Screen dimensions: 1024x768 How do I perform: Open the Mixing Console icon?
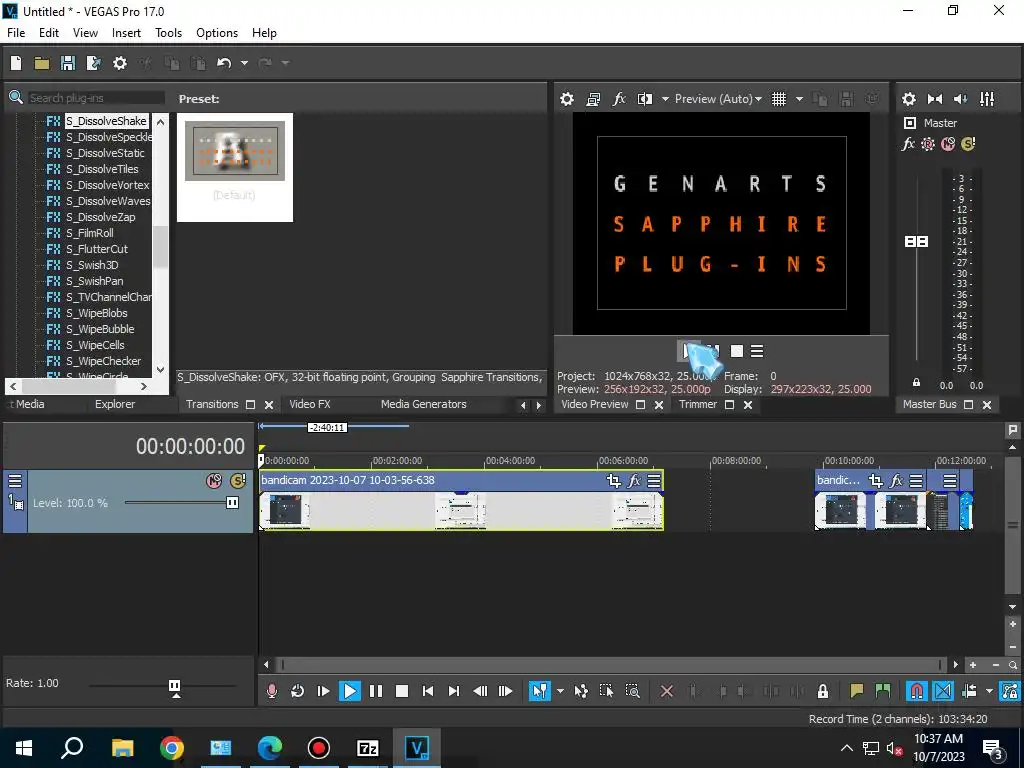(x=987, y=99)
